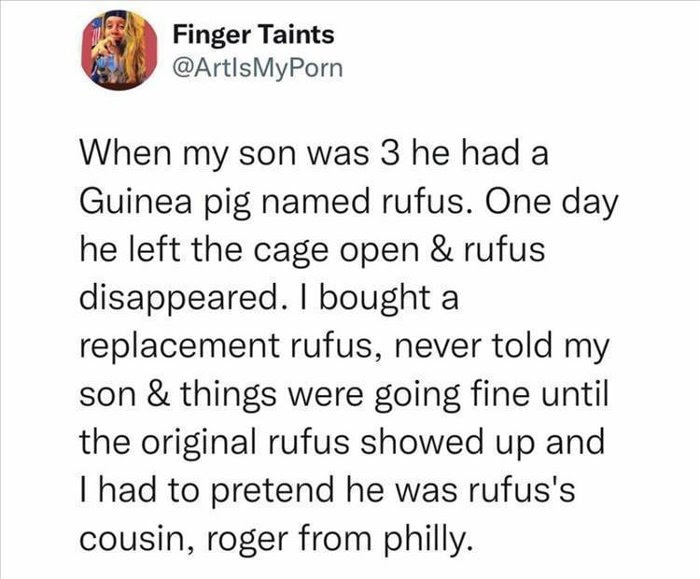700x579 pixels.
Task: Open the Finger Taints profile avatar
Action: coord(119,50)
